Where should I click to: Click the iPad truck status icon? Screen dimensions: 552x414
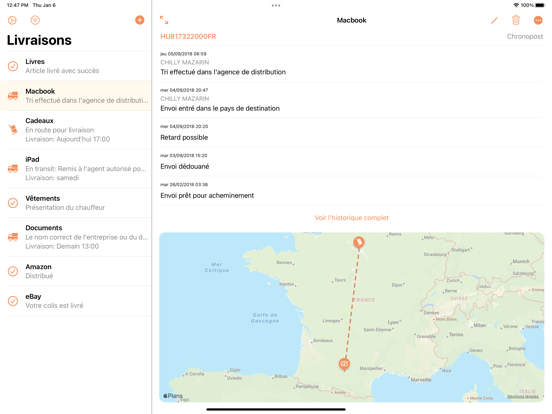point(13,169)
